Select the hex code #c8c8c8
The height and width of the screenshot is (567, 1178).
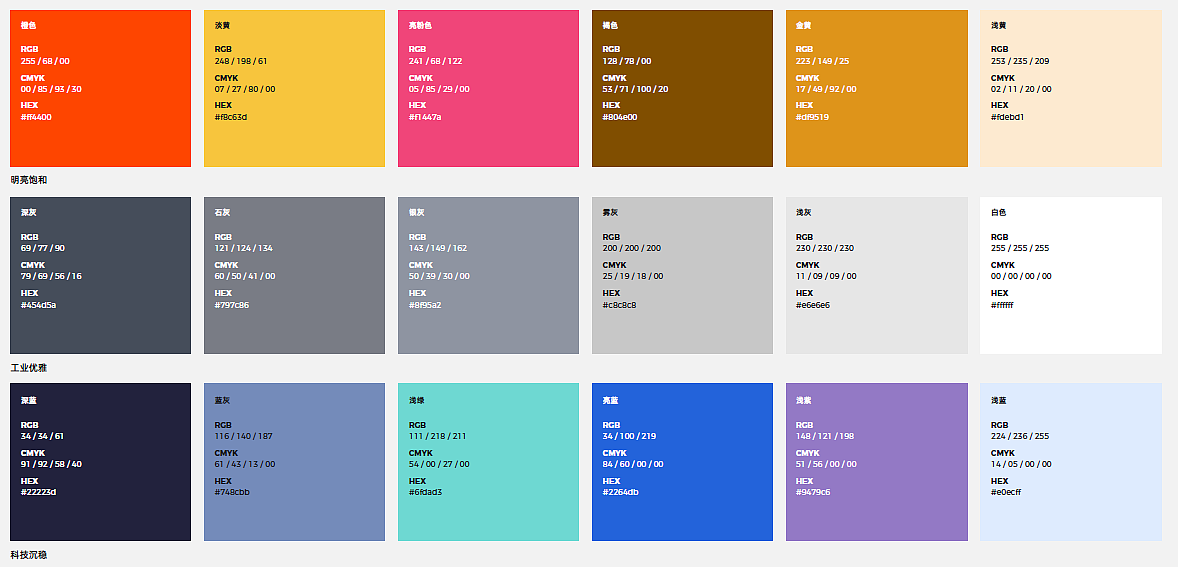(x=620, y=305)
